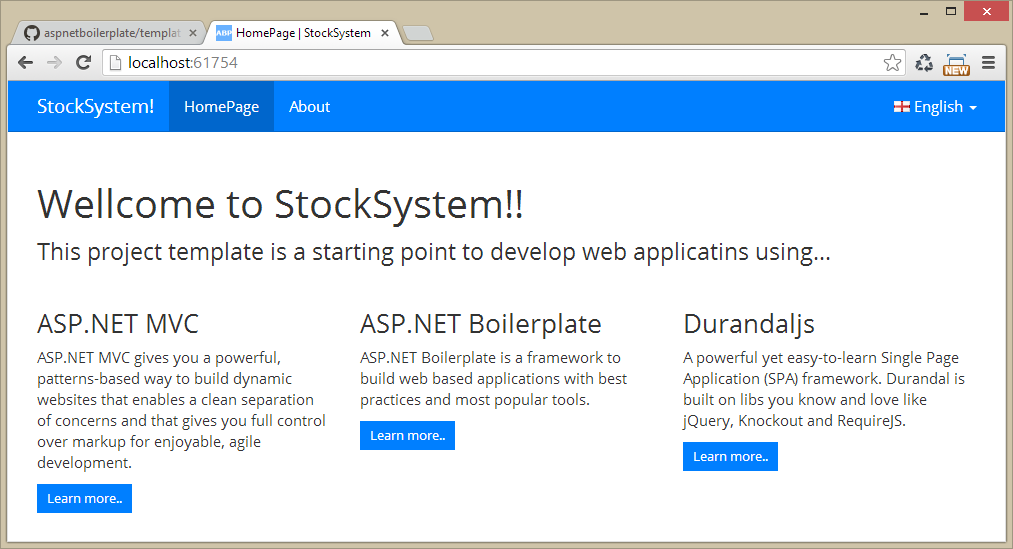Go to the About nav item
Image resolution: width=1013 pixels, height=549 pixels.
tap(309, 107)
